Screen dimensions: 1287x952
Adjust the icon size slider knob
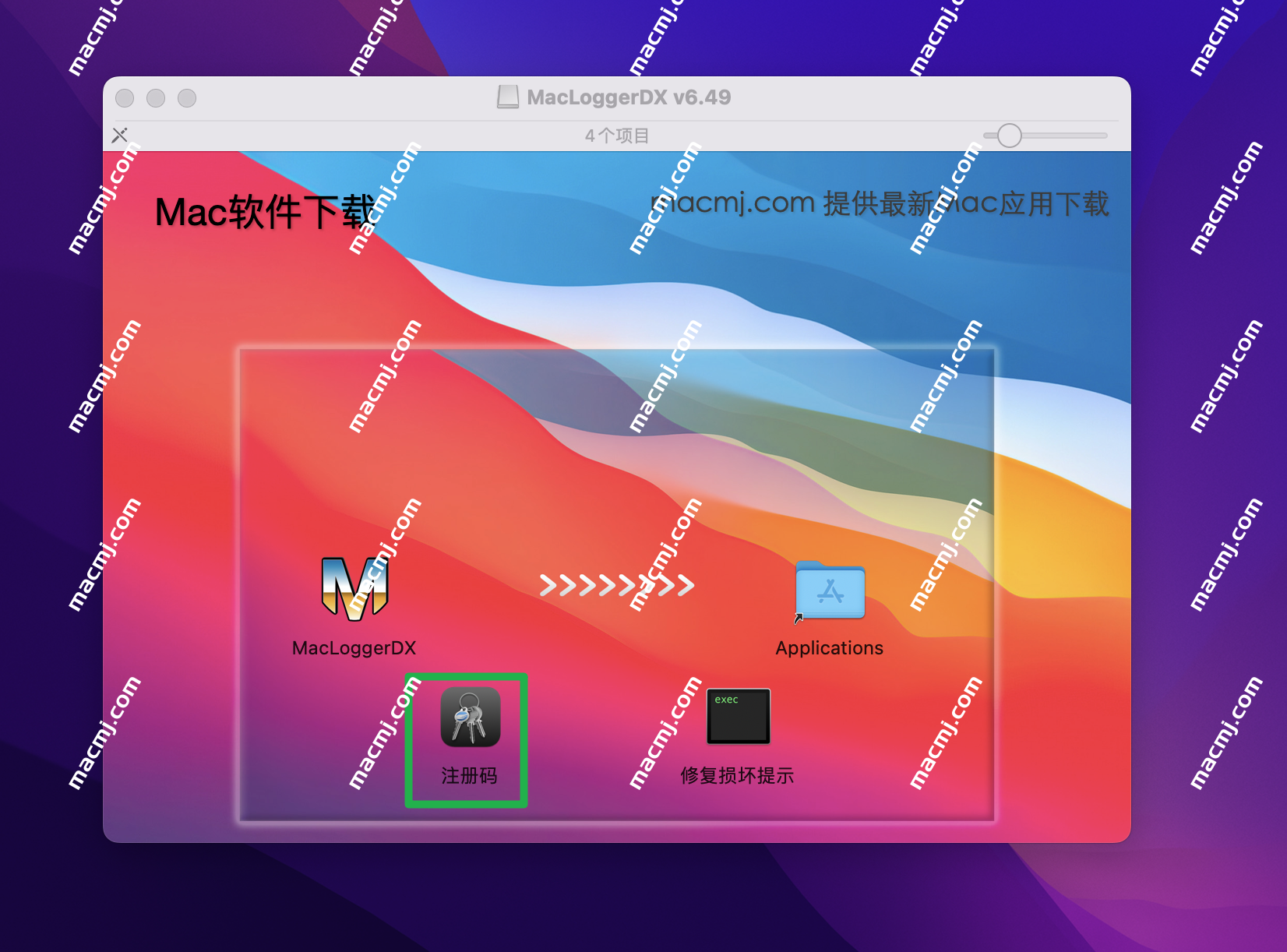tap(1009, 136)
